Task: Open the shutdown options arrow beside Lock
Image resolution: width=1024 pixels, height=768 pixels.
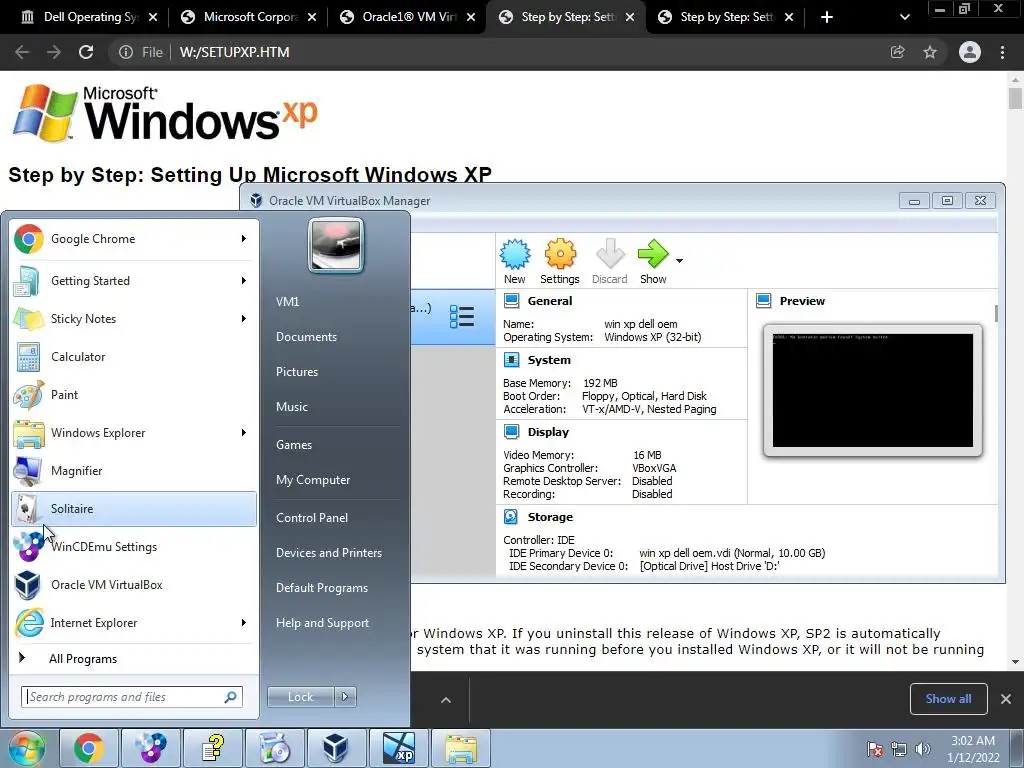Action: point(345,697)
